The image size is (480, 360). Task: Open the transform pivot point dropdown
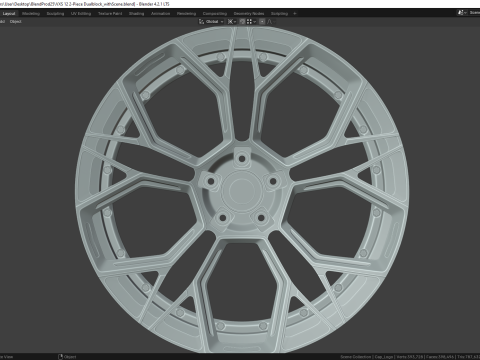point(232,22)
